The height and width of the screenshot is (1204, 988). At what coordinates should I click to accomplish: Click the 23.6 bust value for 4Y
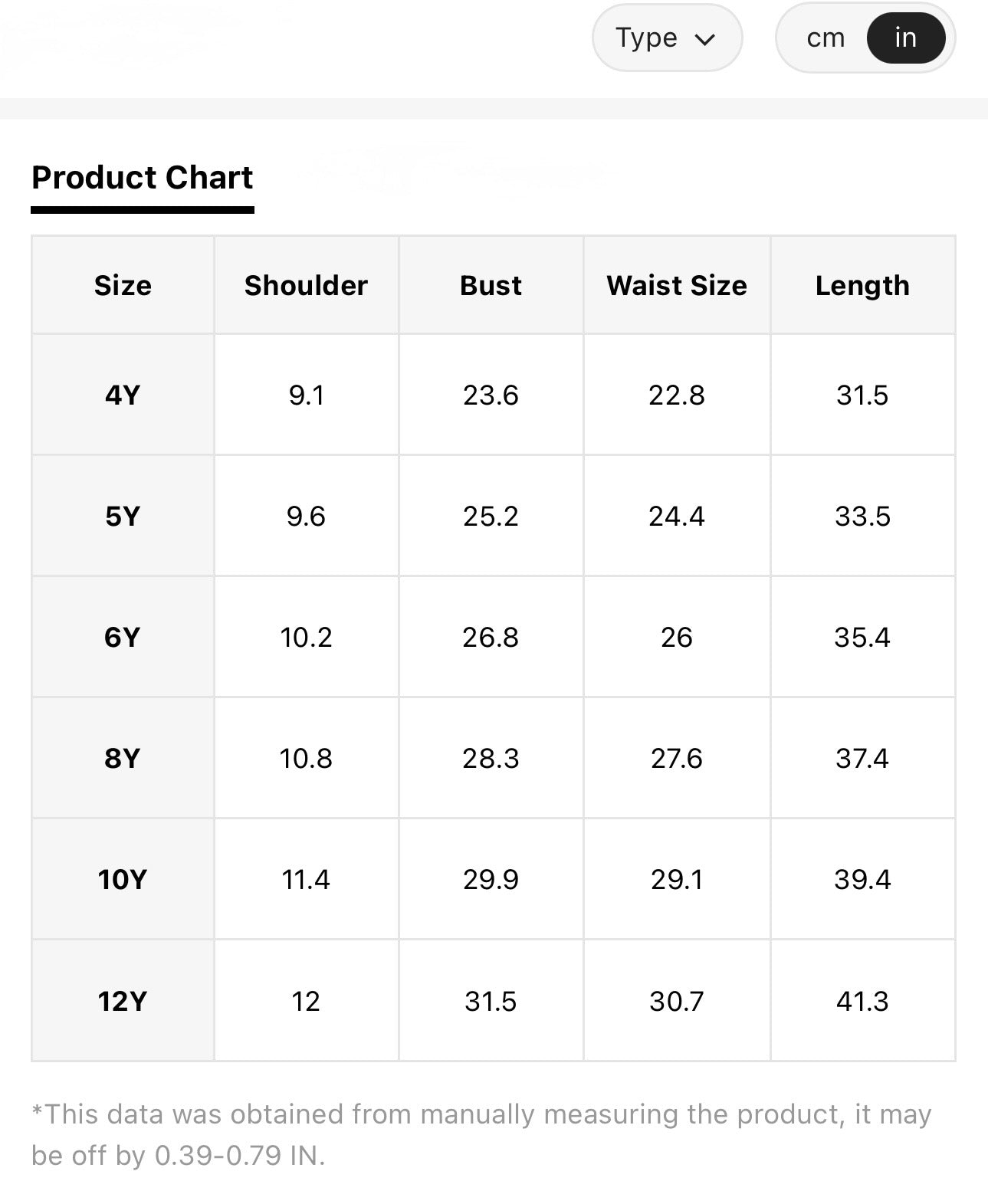pos(491,395)
